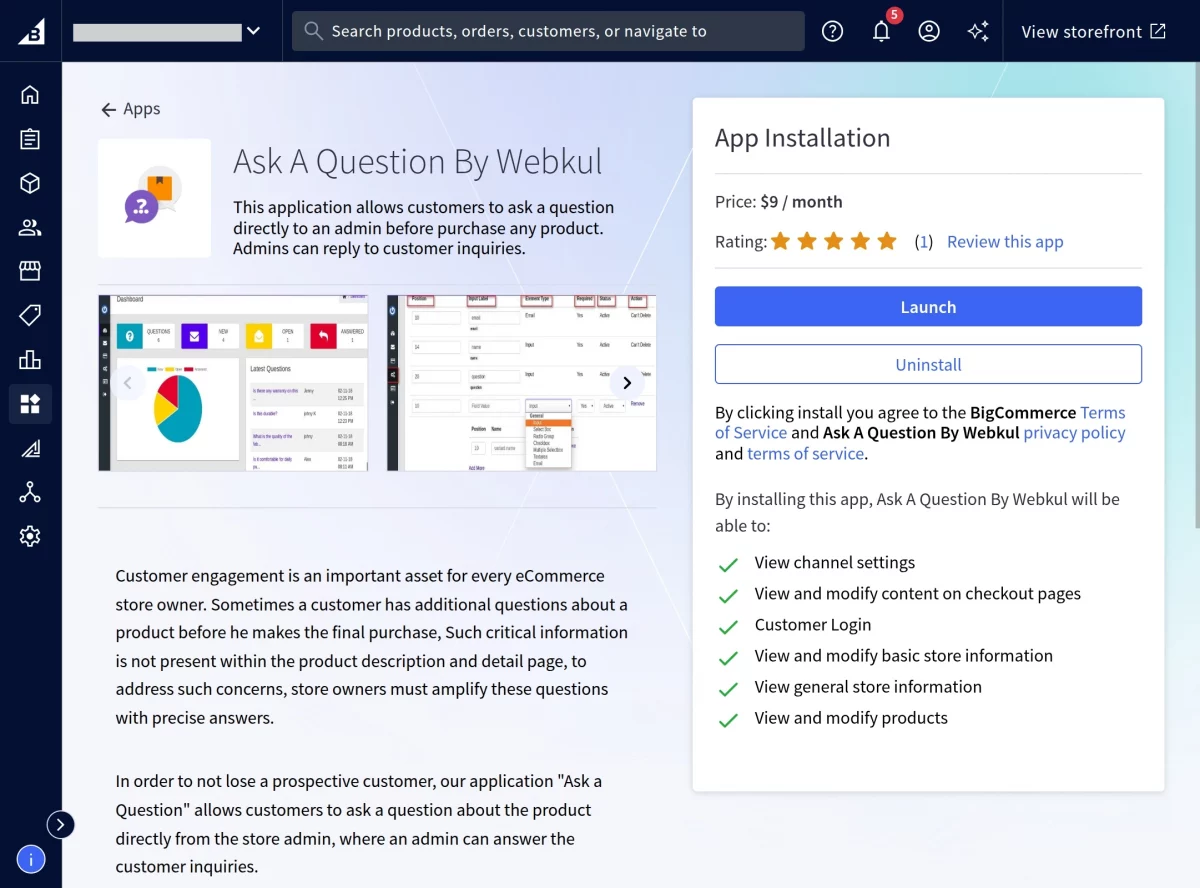Screen dimensions: 1200x888
Task: Open the form fields screenshot thumbnail
Action: (x=522, y=382)
